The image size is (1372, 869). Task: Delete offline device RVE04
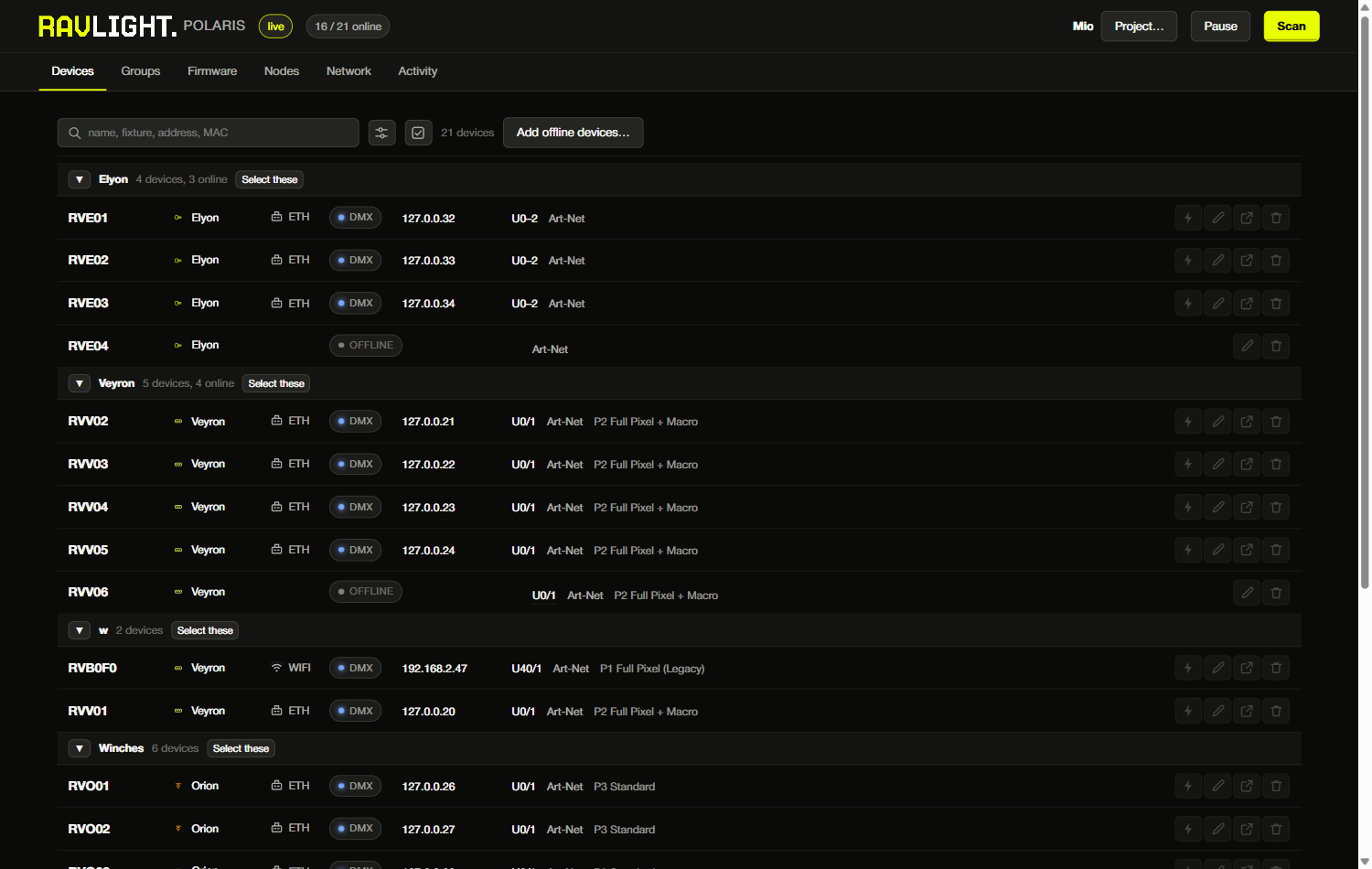pyautogui.click(x=1276, y=346)
